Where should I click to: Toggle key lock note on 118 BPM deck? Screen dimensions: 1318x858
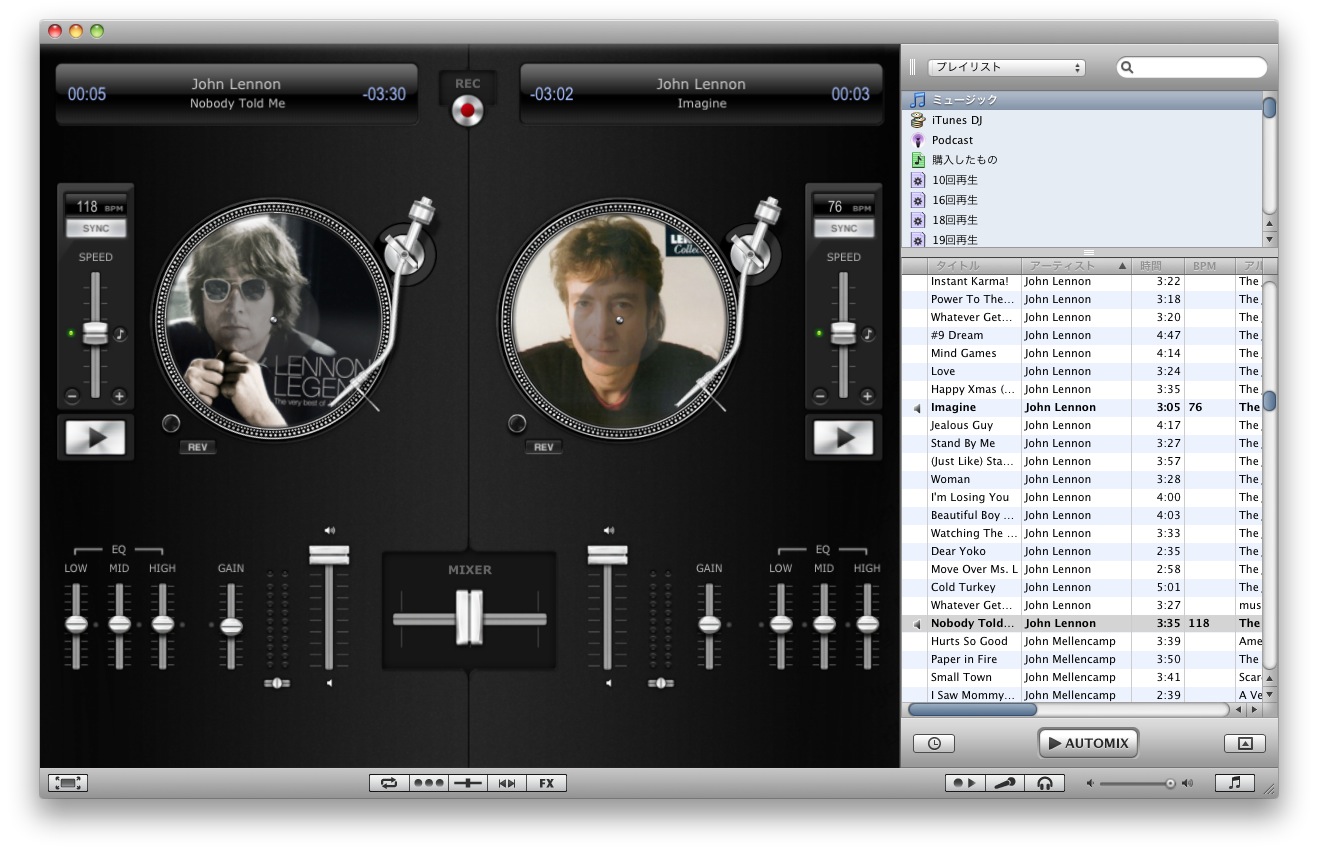[x=119, y=334]
